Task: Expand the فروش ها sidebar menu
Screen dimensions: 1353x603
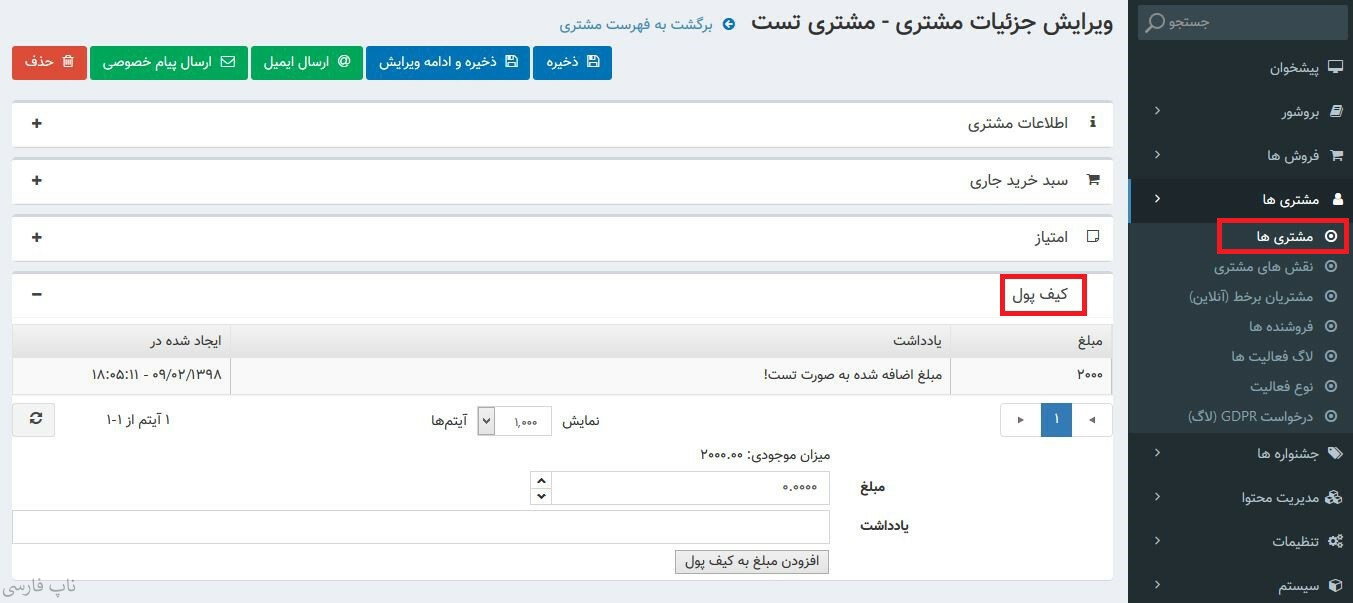Action: 1292,155
